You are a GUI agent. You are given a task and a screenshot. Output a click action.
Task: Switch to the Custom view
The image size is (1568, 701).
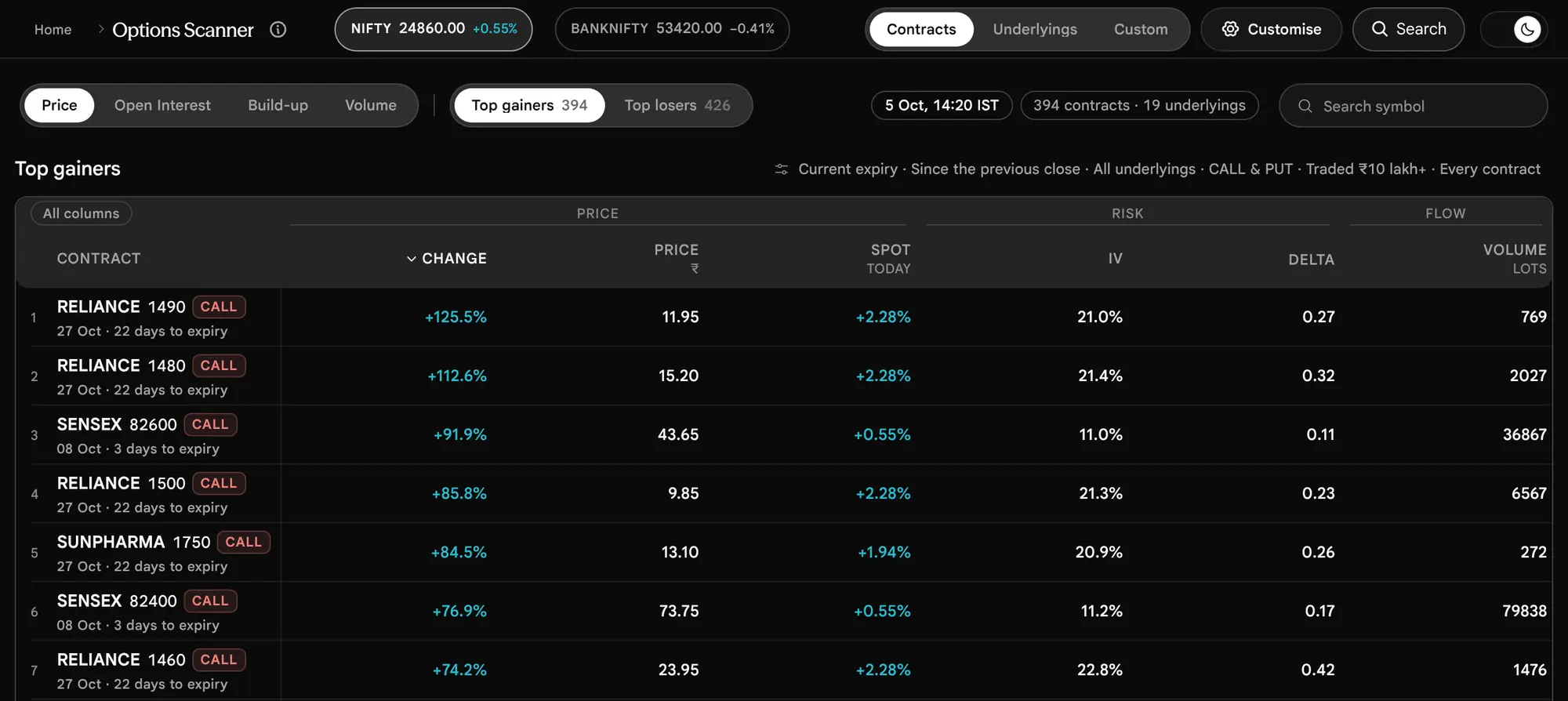pos(1141,29)
